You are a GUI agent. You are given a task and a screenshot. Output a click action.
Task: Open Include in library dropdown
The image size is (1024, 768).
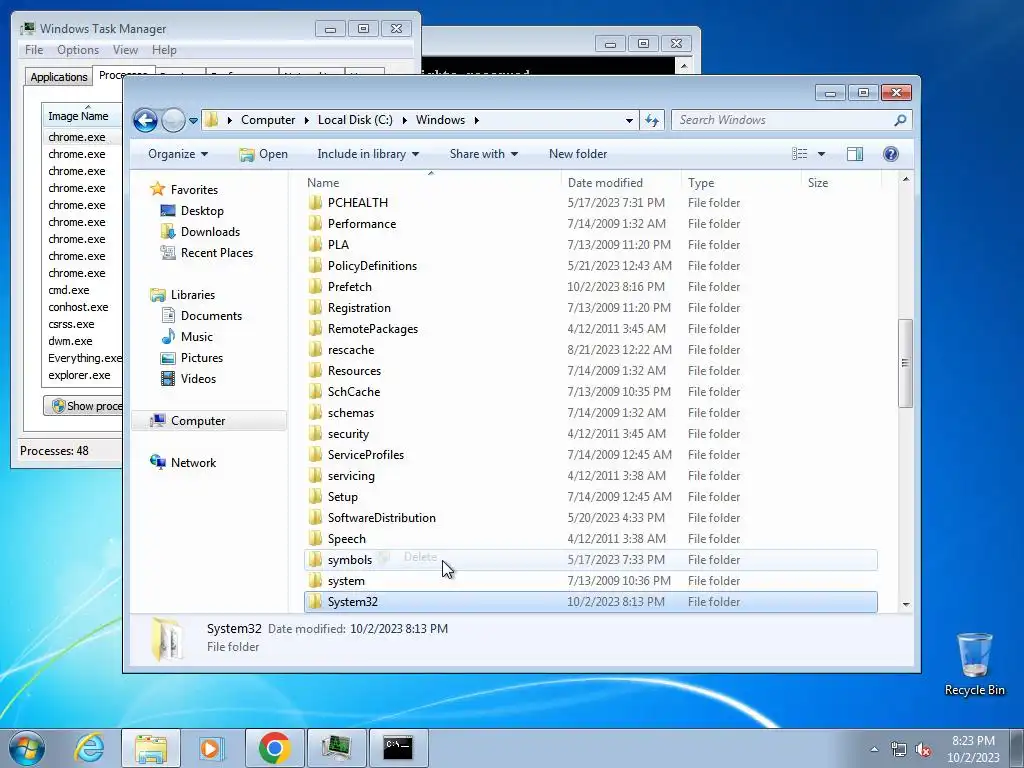pyautogui.click(x=368, y=154)
